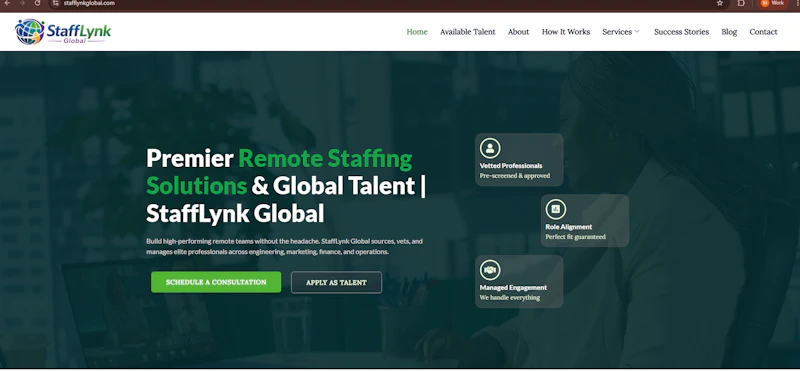Screen dimensions: 800x372
Task: Click the 'Premier Remote Staffing Solutions' headline
Action: coord(286,186)
